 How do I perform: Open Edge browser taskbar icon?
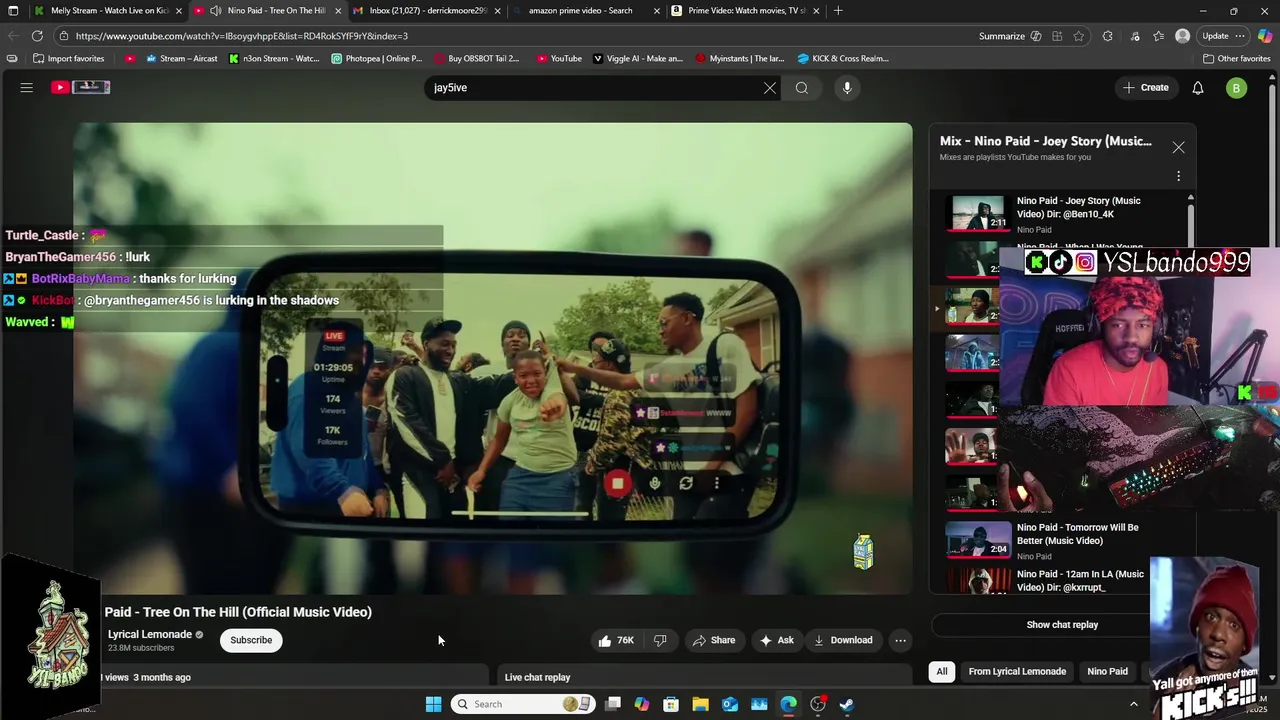(x=789, y=704)
